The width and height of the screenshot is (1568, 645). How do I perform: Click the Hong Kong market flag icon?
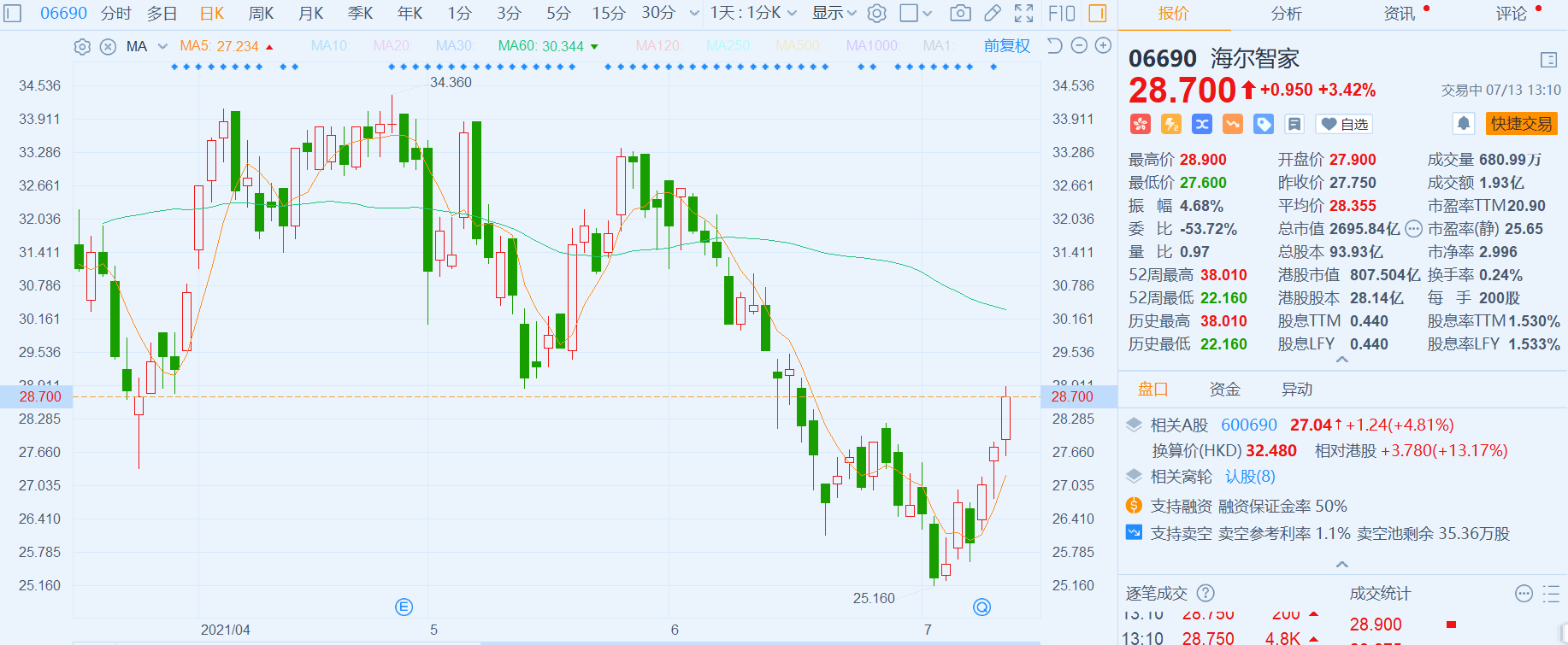pos(1140,124)
